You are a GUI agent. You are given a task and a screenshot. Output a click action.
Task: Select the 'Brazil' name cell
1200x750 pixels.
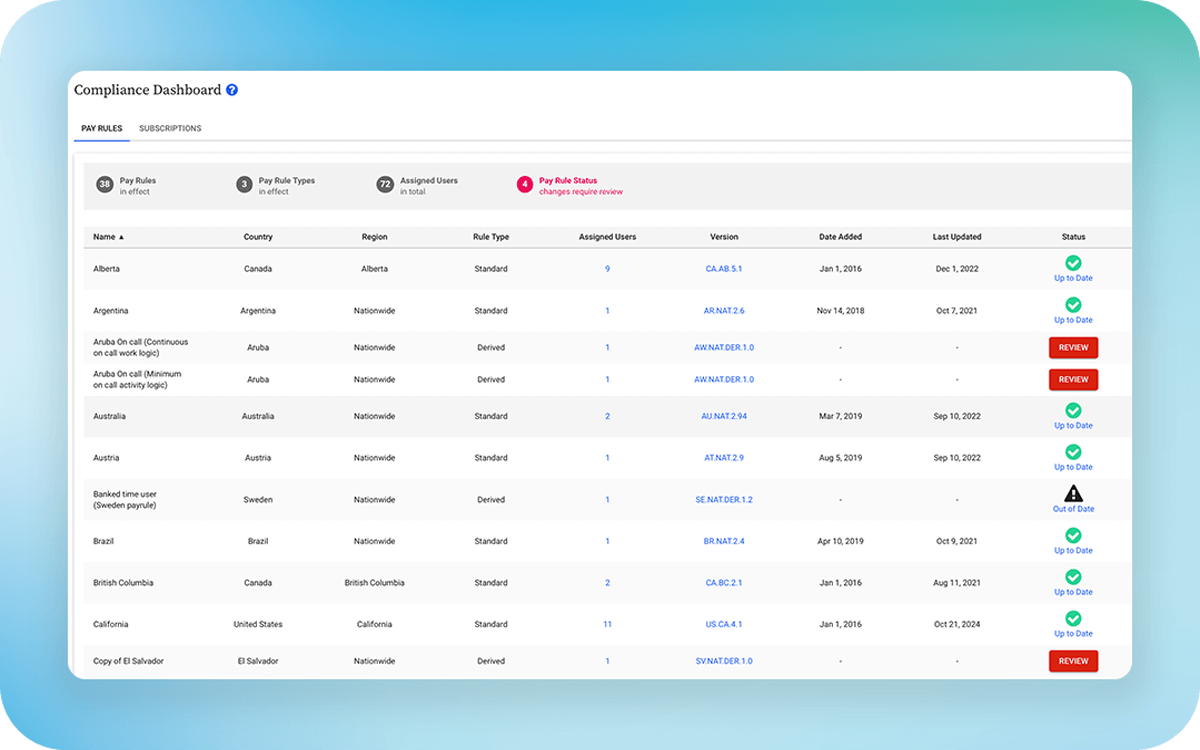pos(104,542)
